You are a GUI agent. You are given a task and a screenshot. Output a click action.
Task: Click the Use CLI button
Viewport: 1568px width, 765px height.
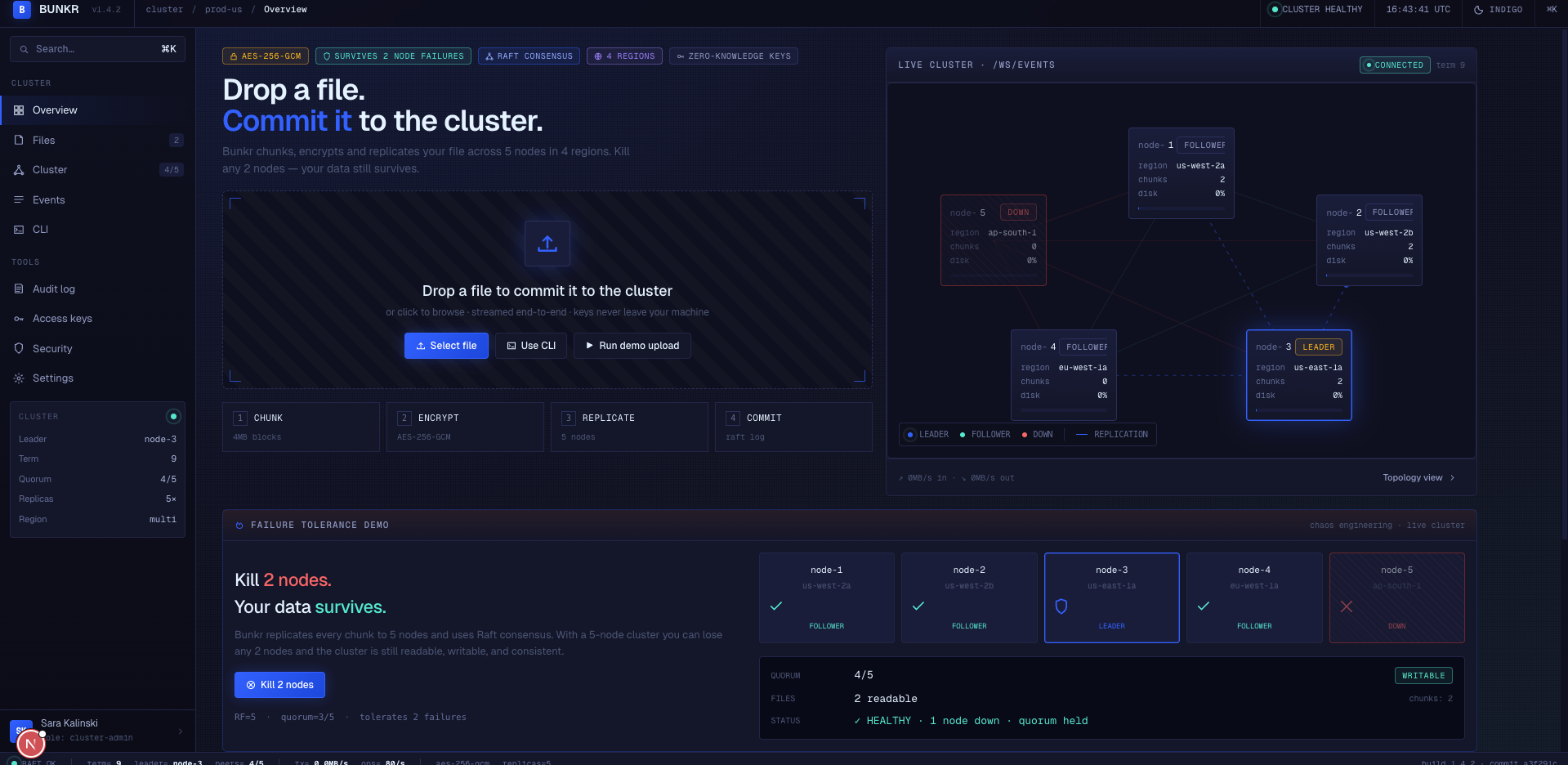click(x=531, y=346)
